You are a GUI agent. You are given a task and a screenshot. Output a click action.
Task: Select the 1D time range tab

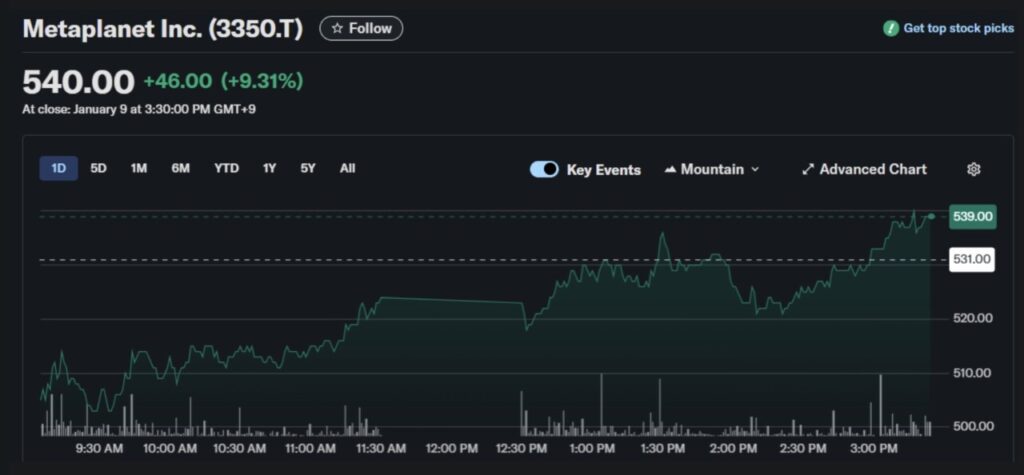[58, 168]
